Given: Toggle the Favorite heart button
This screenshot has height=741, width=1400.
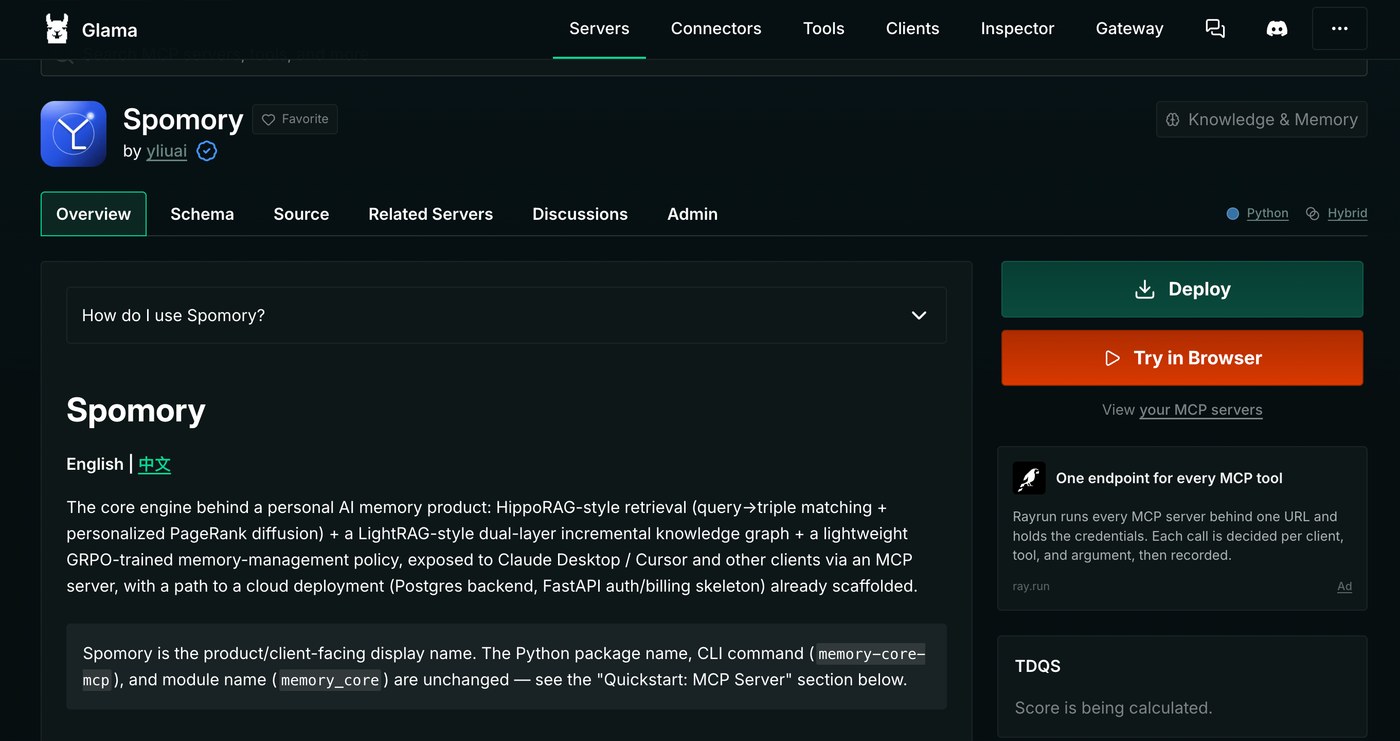Looking at the screenshot, I should (x=295, y=119).
